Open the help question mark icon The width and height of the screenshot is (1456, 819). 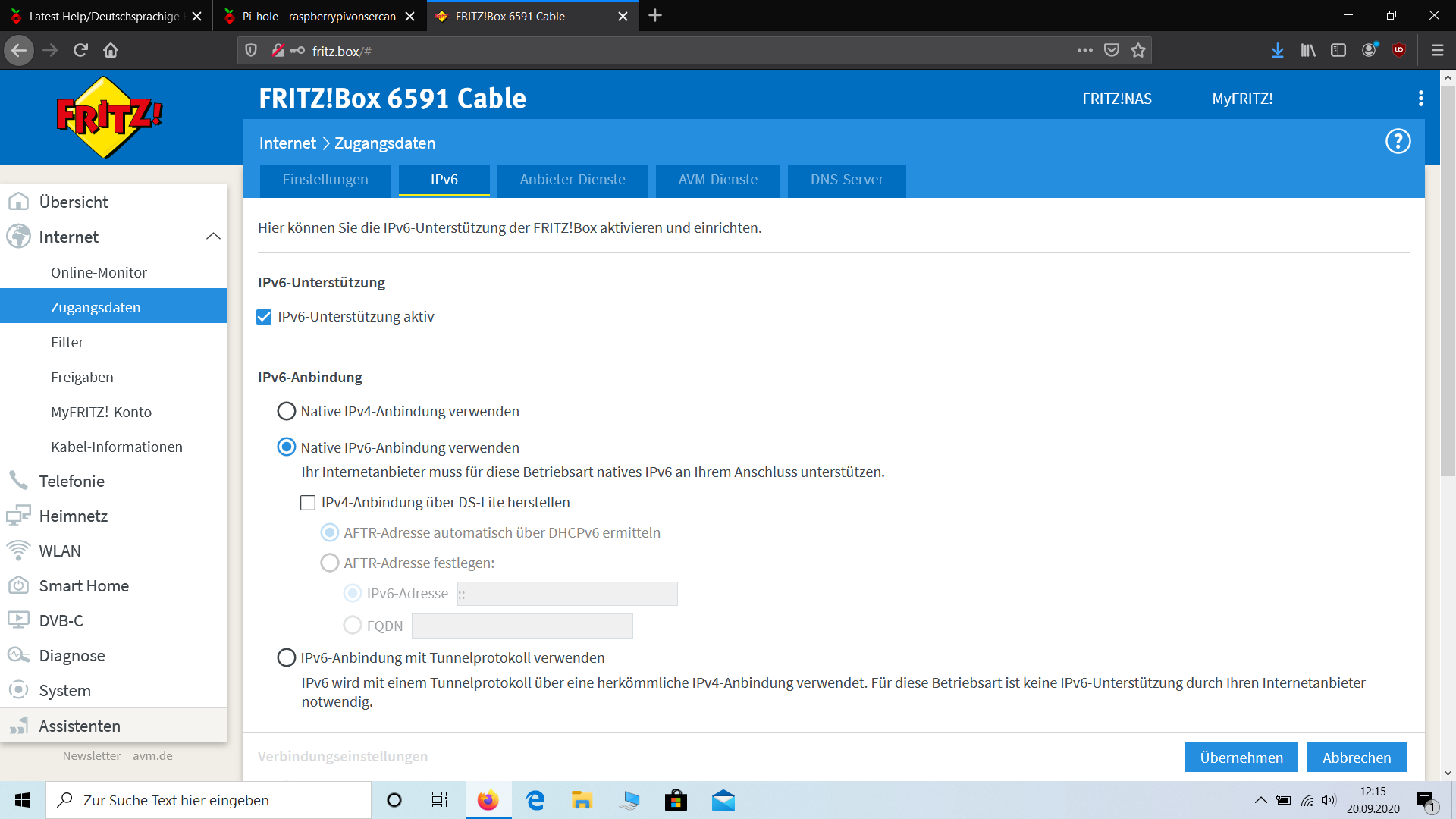[1398, 141]
